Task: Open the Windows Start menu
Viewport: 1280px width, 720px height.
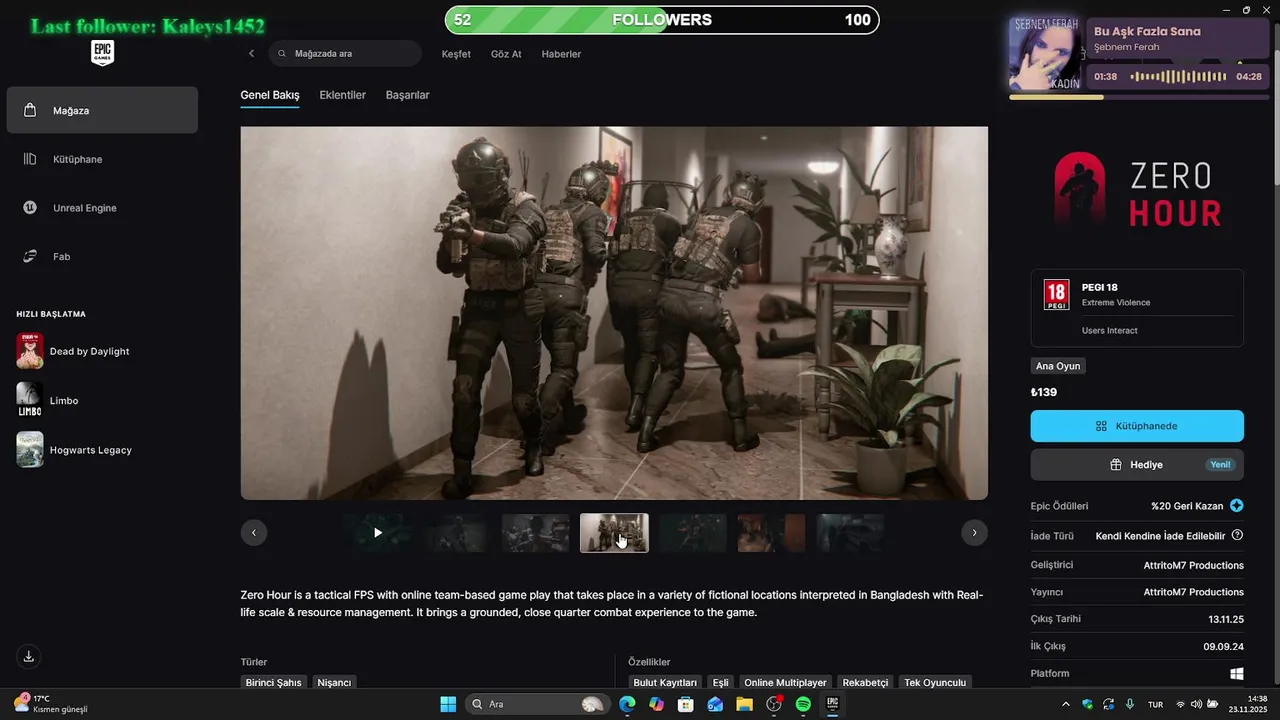Action: [448, 704]
